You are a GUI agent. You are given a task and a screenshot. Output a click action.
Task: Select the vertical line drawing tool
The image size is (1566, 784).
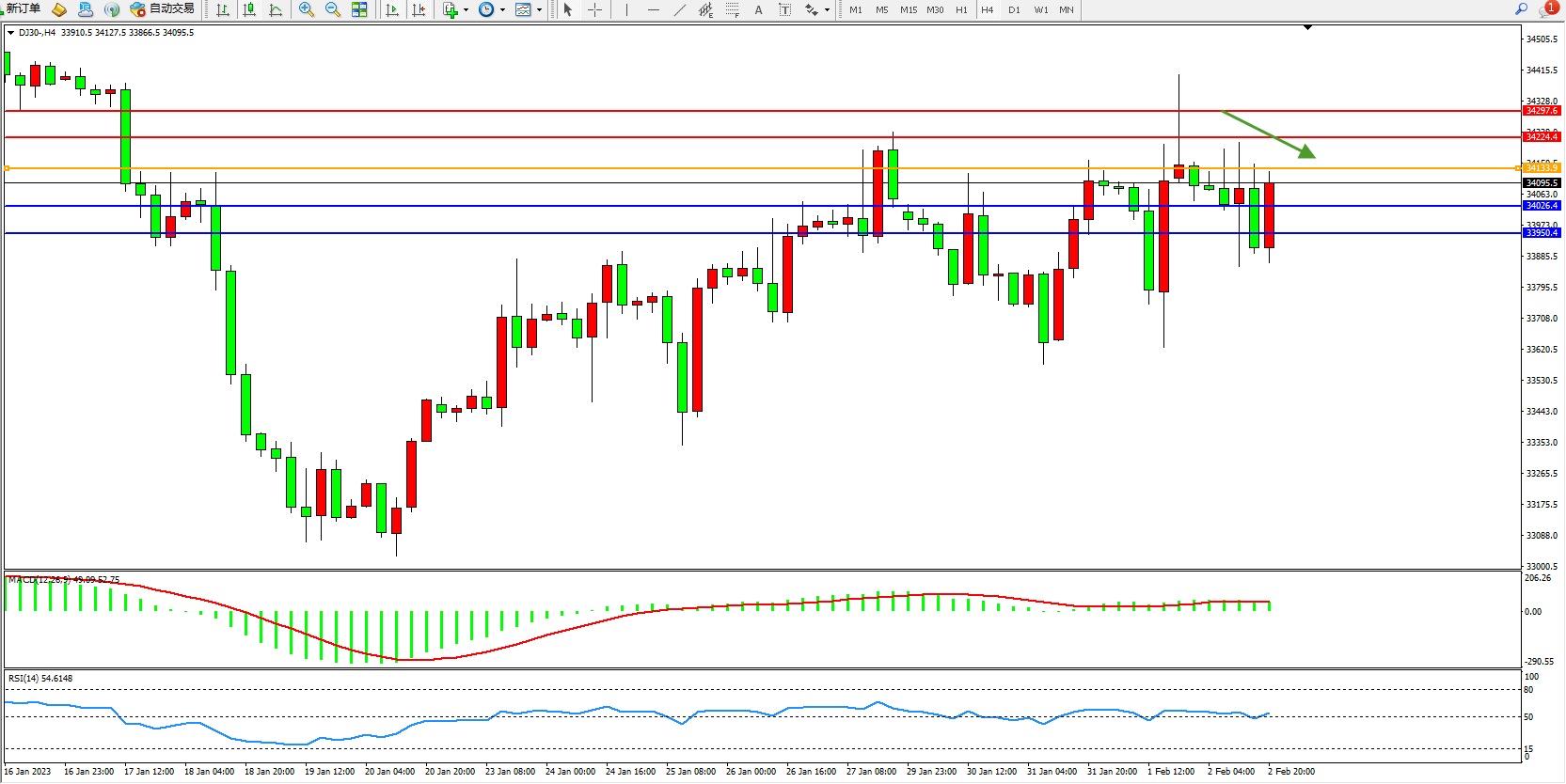pos(626,9)
